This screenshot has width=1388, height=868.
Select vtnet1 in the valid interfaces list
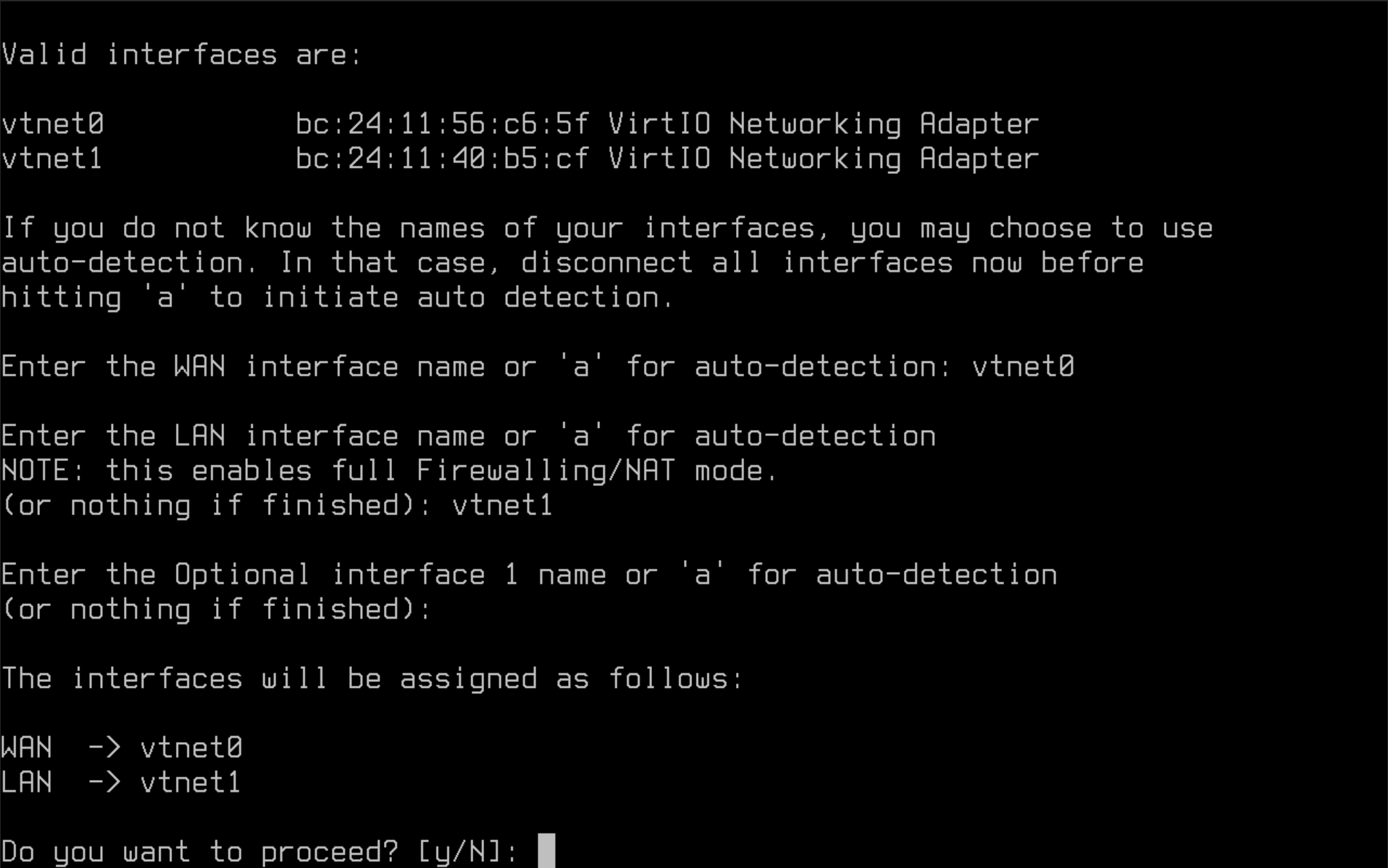coord(53,159)
